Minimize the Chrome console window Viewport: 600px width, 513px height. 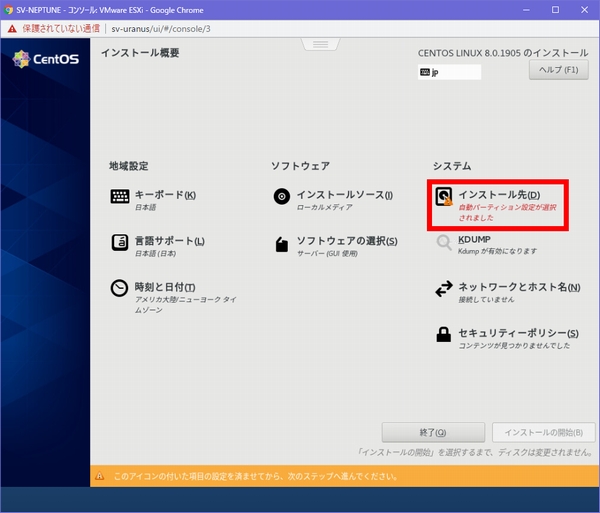pos(527,10)
